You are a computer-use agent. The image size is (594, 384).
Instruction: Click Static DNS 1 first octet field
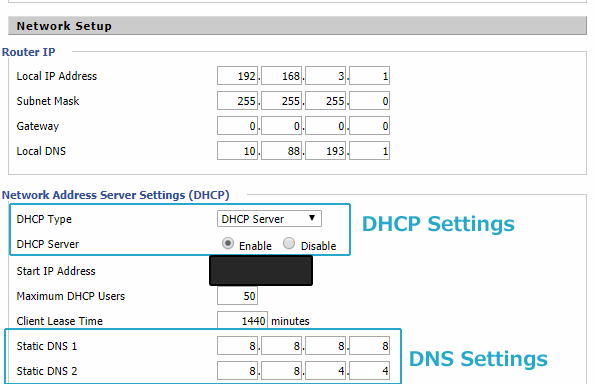[238, 346]
